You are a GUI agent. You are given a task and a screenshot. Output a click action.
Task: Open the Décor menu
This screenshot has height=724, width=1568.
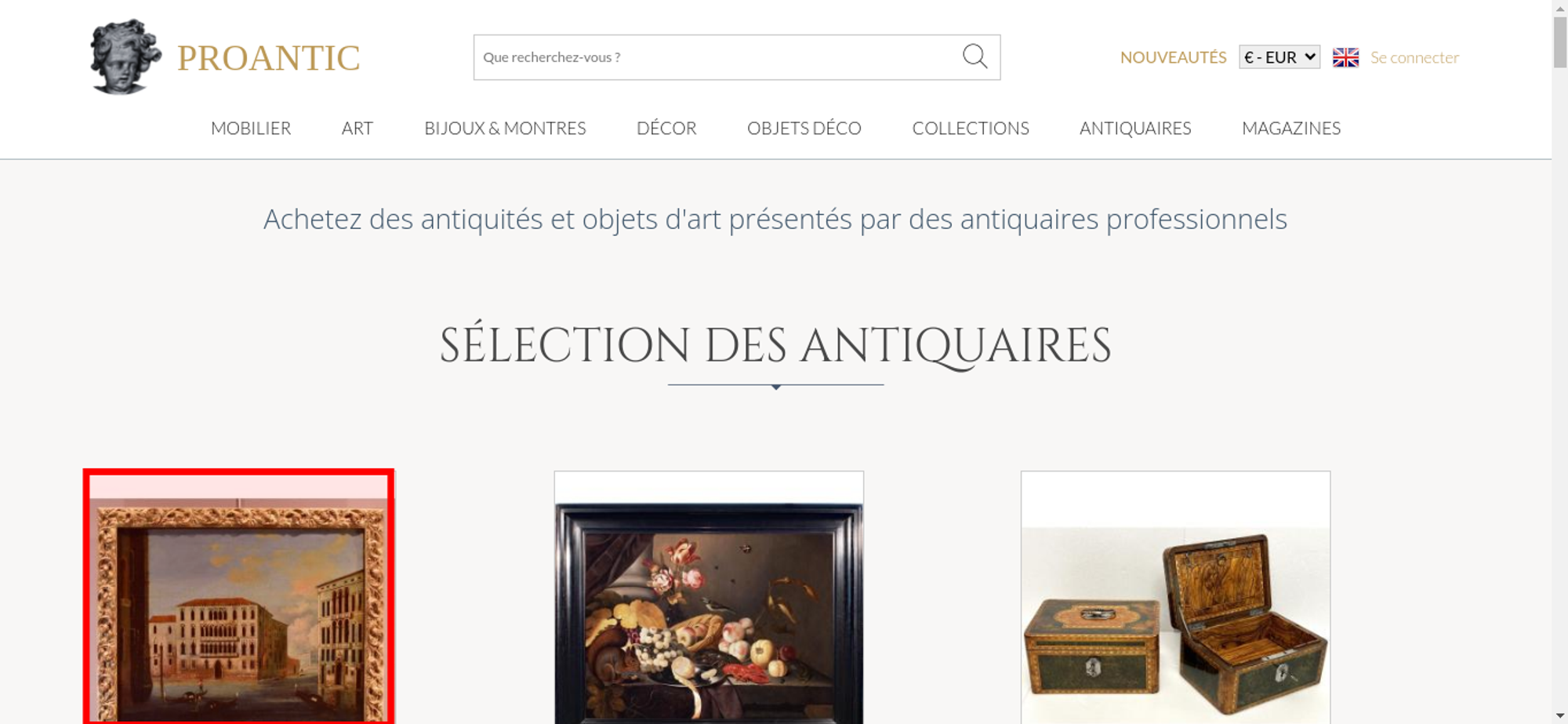666,128
